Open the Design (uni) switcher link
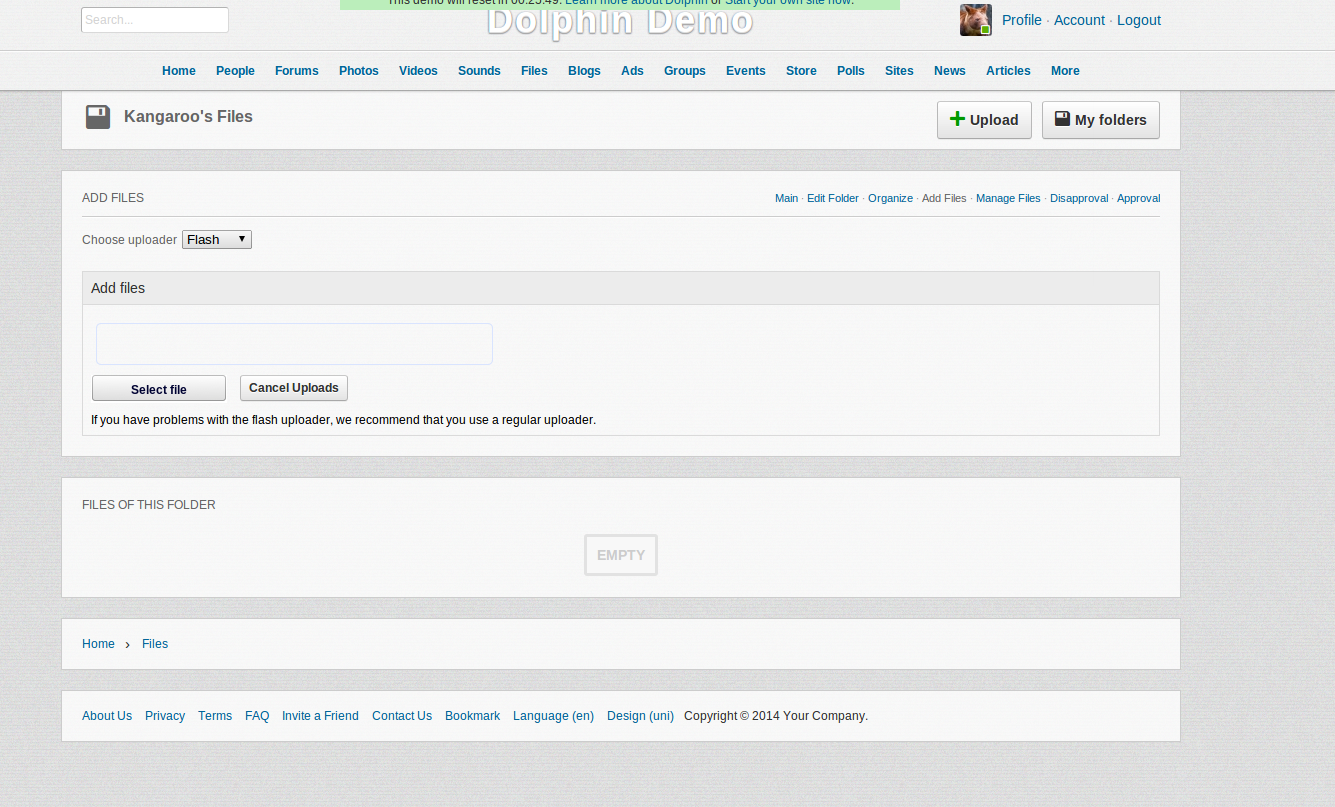Image resolution: width=1335 pixels, height=807 pixels. coord(640,716)
